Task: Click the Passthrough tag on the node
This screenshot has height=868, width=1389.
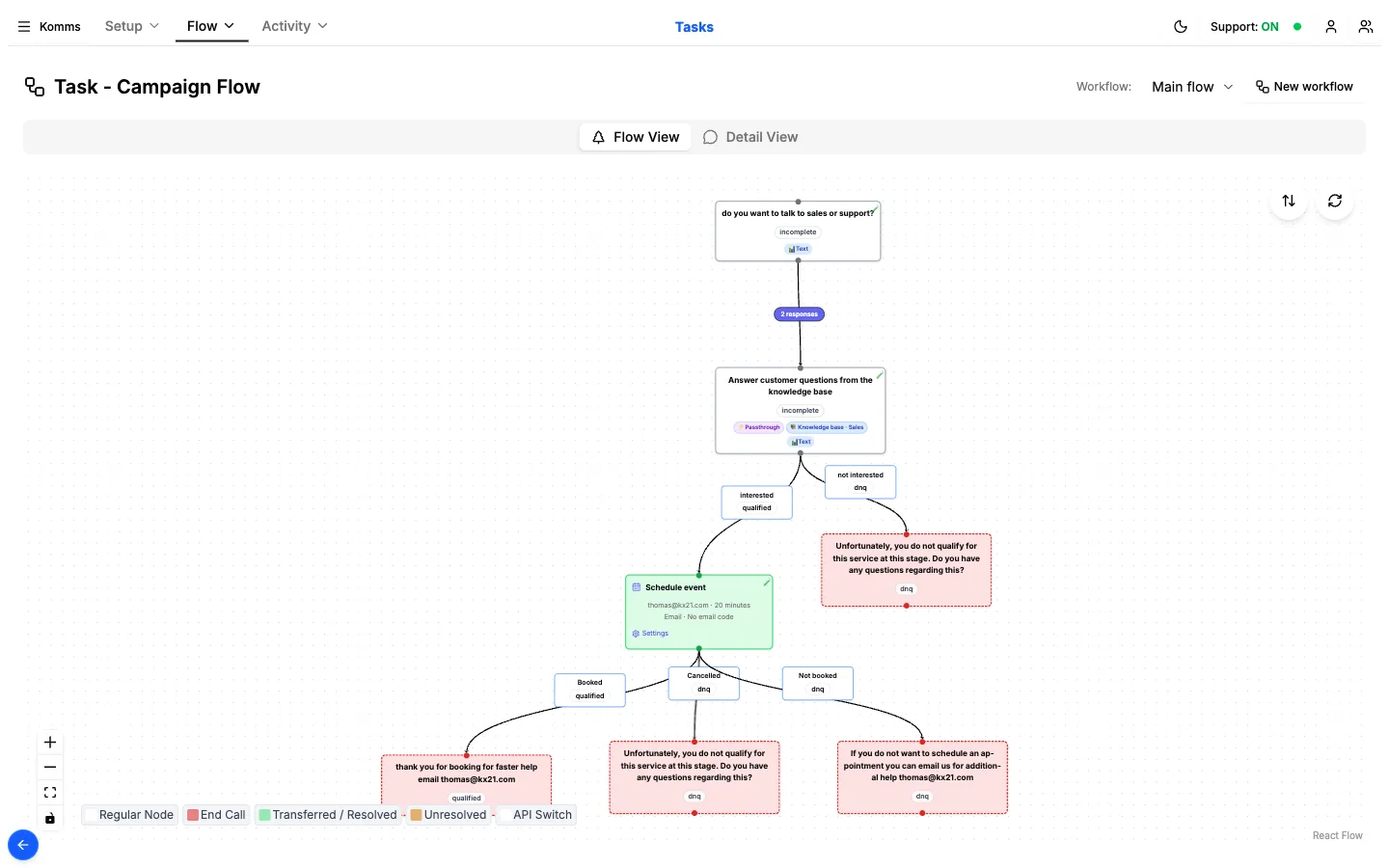Action: [x=758, y=427]
